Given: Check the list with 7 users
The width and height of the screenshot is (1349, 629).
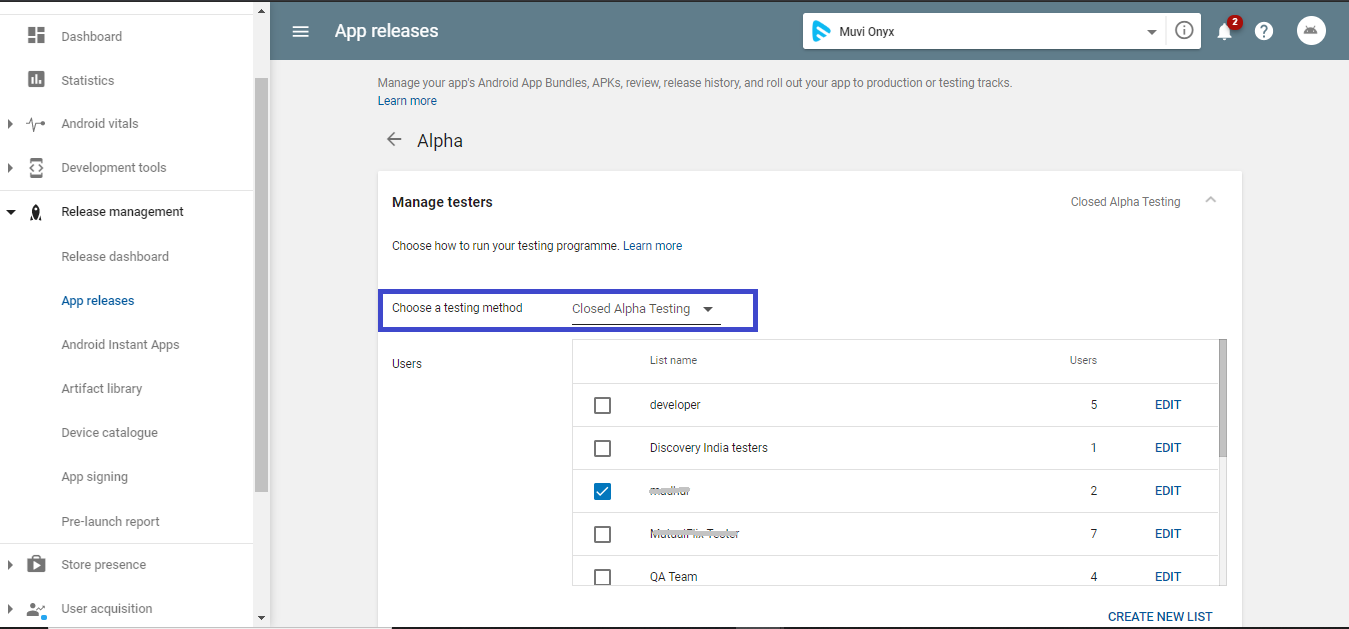Looking at the screenshot, I should [x=602, y=534].
